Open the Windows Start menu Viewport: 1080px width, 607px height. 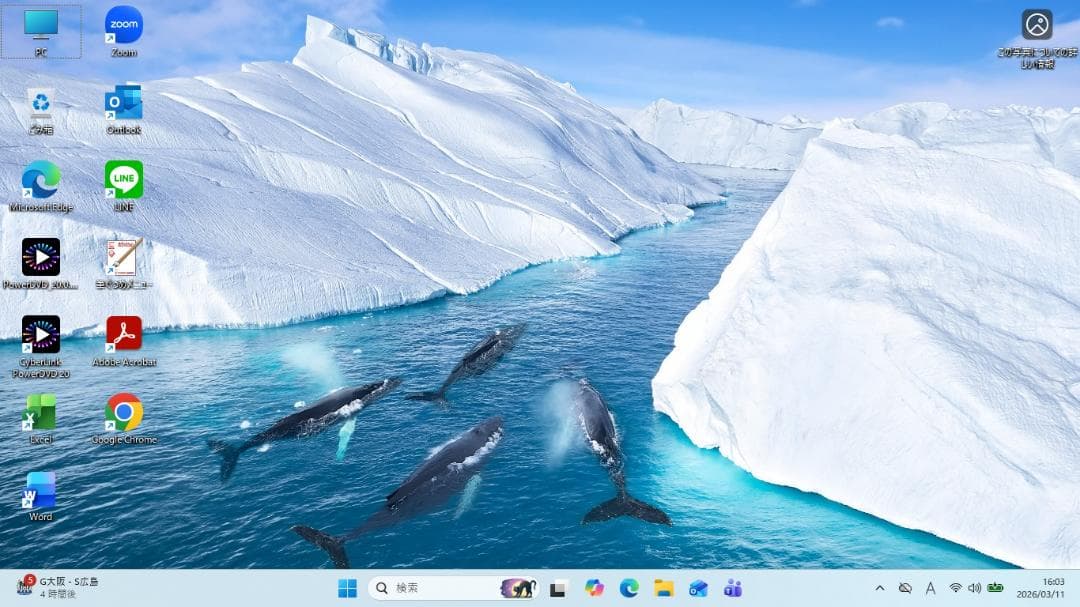(x=347, y=588)
